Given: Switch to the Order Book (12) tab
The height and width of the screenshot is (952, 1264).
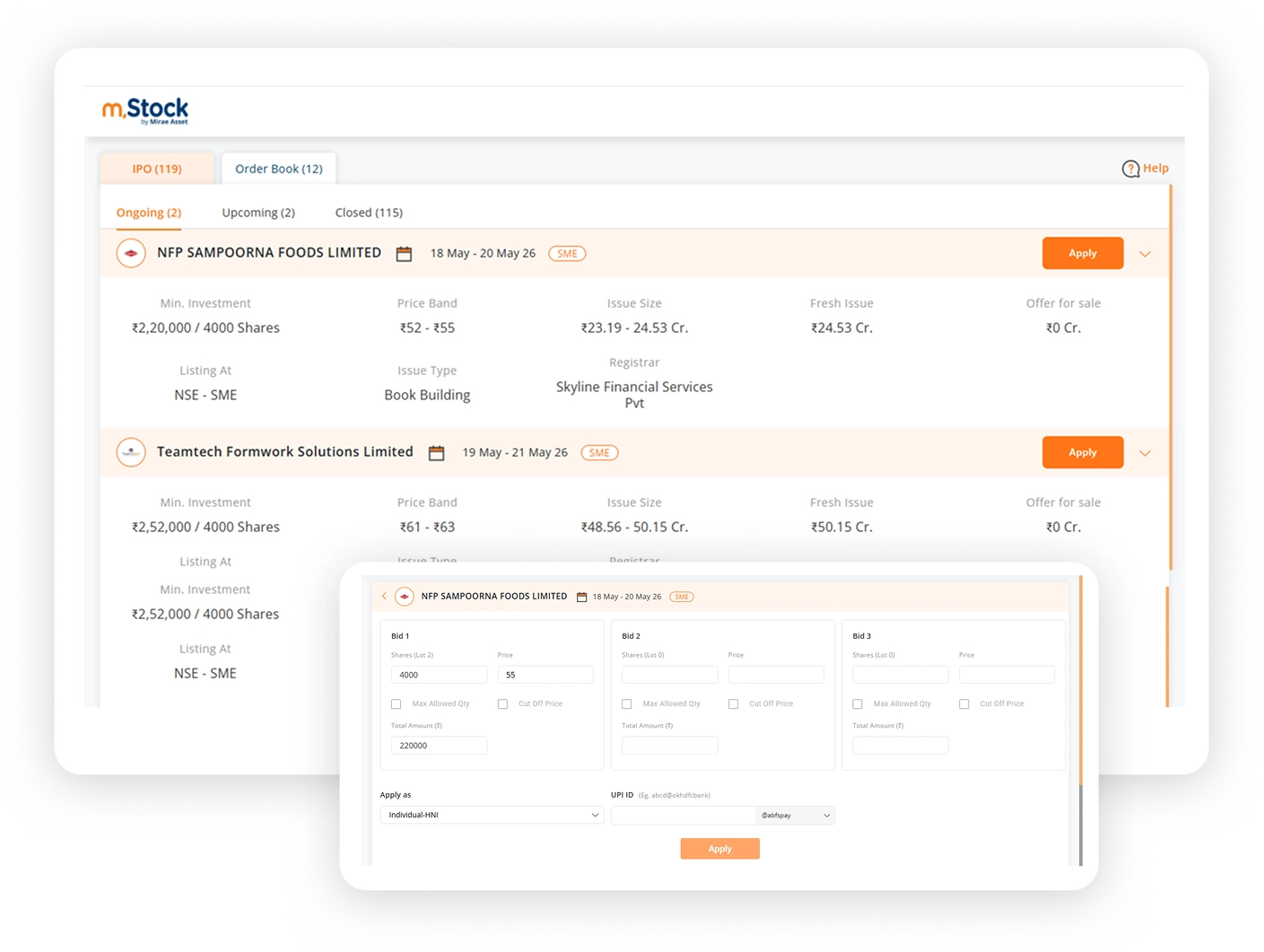Looking at the screenshot, I should 279,169.
